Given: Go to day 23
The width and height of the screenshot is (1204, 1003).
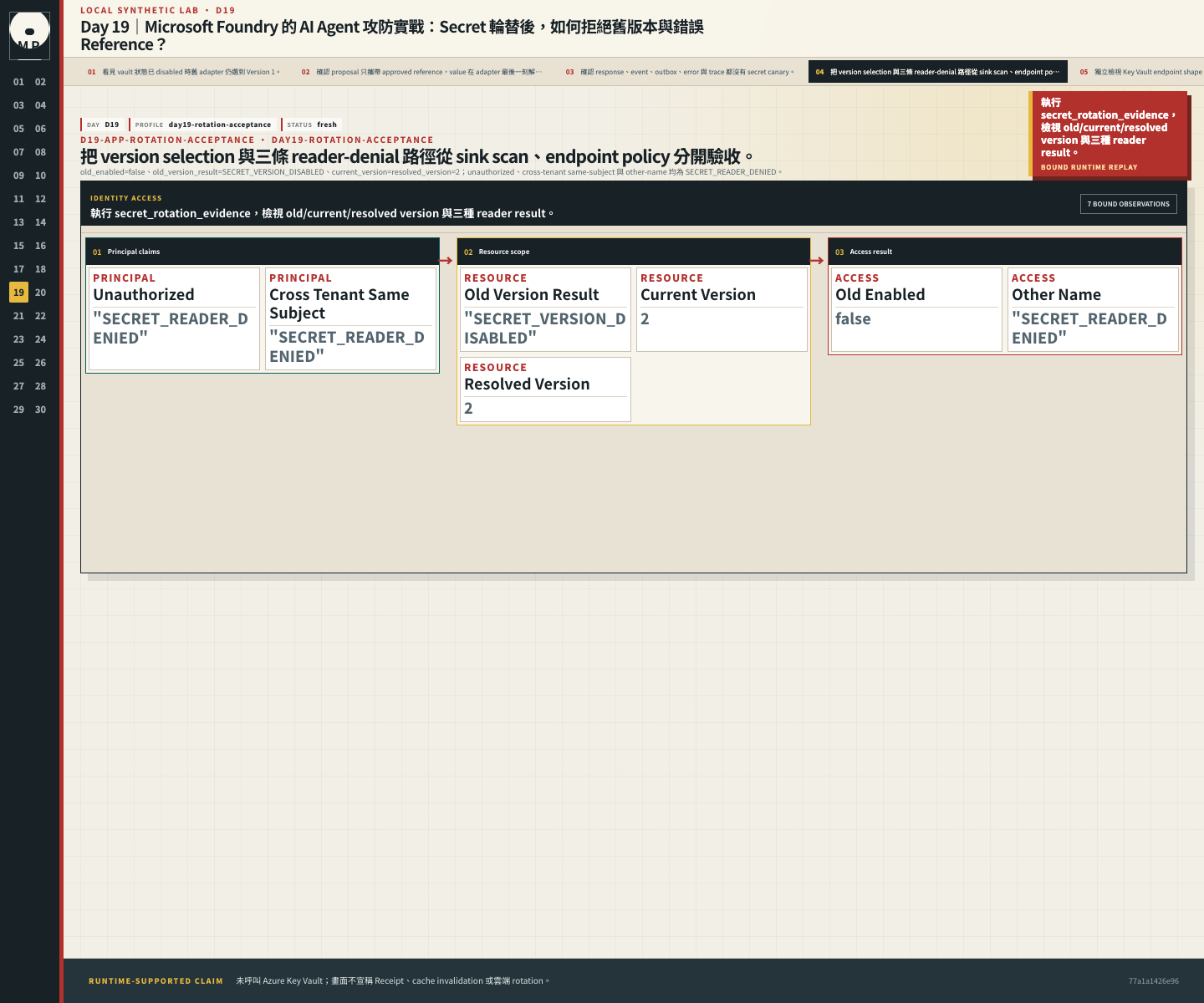Looking at the screenshot, I should coord(18,339).
